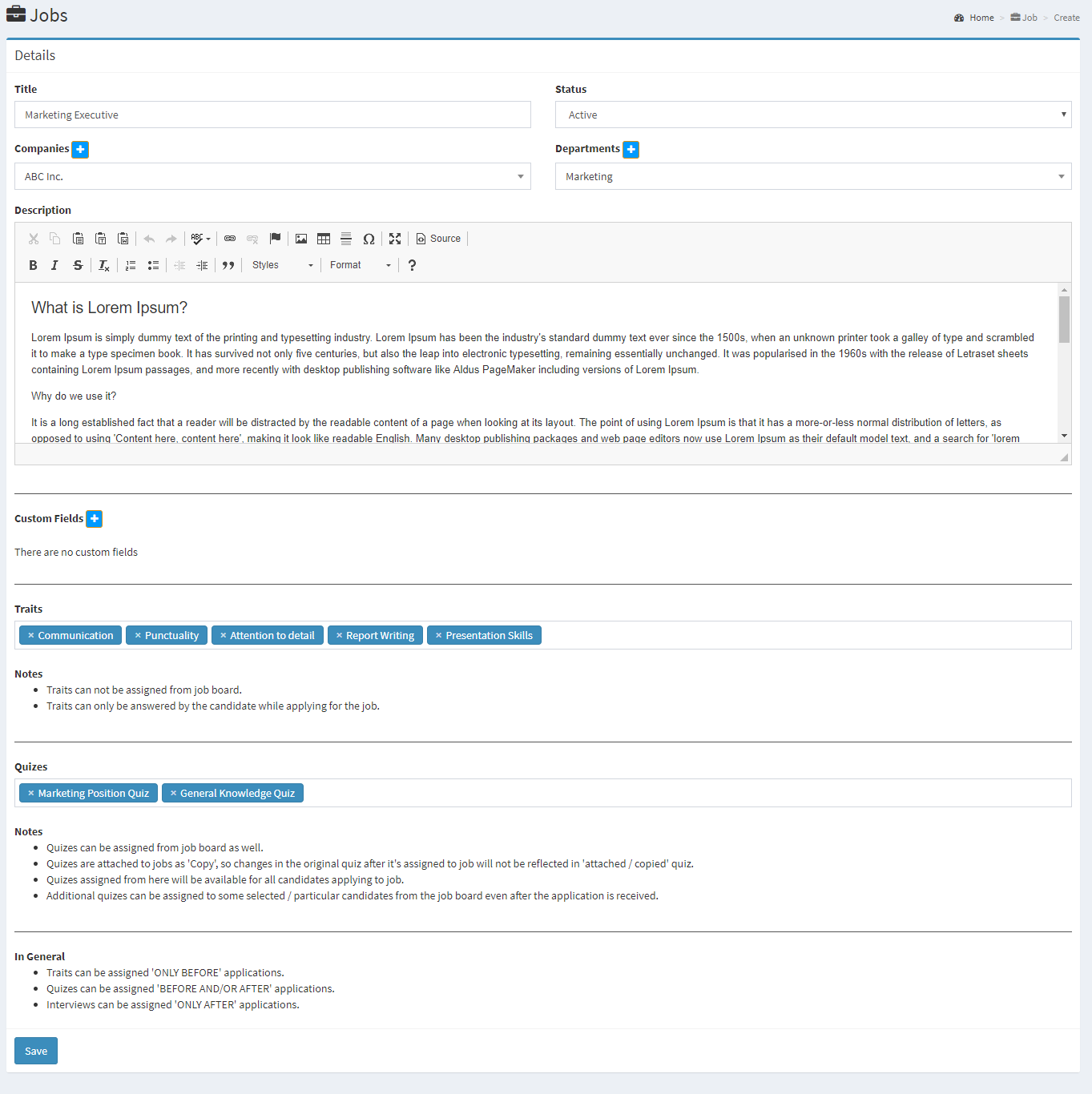Viewport: 1092px width, 1094px height.
Task: Toggle block quote formatting
Action: click(x=228, y=265)
